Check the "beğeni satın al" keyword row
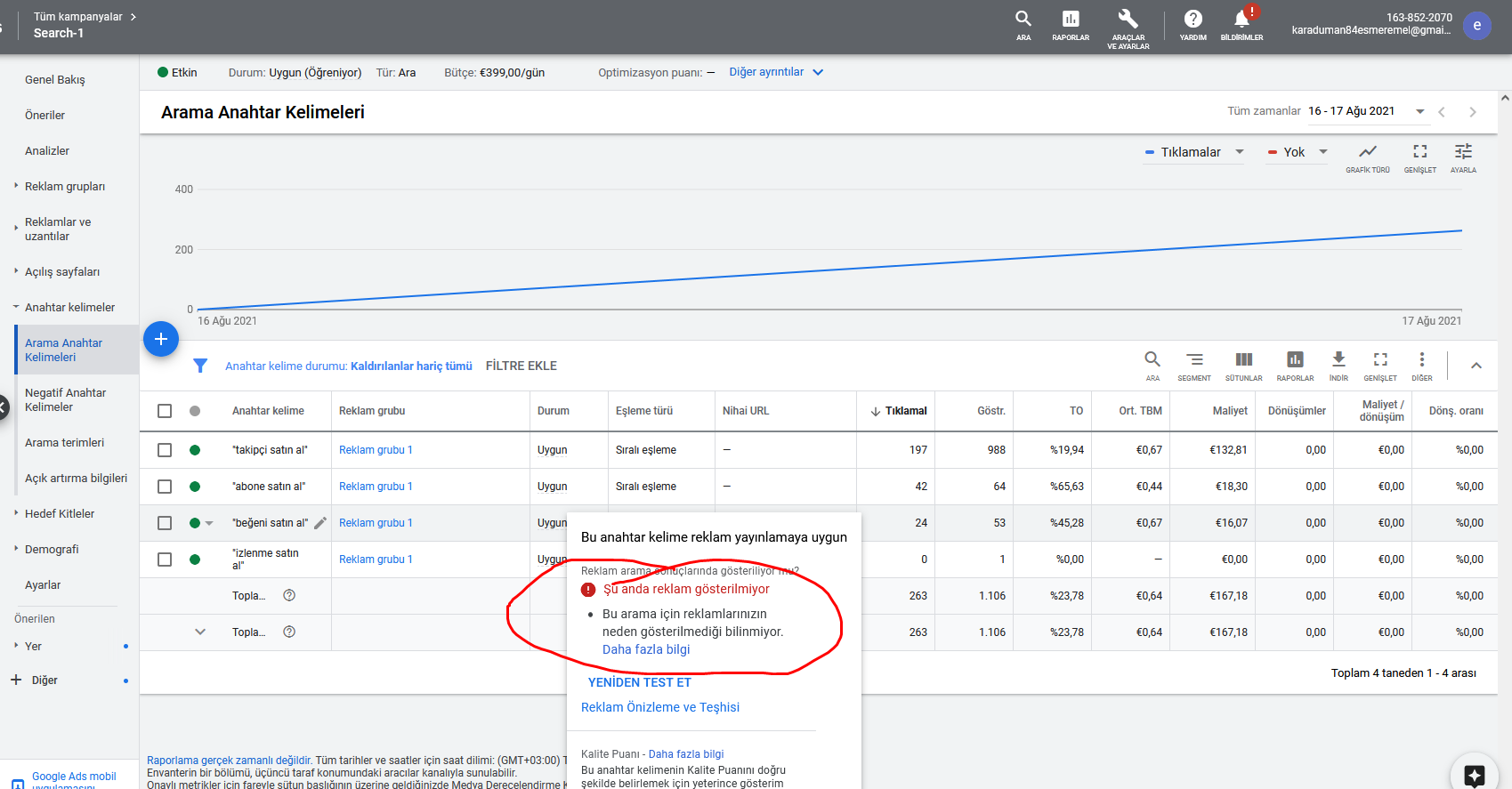1512x789 pixels. pyautogui.click(x=165, y=523)
